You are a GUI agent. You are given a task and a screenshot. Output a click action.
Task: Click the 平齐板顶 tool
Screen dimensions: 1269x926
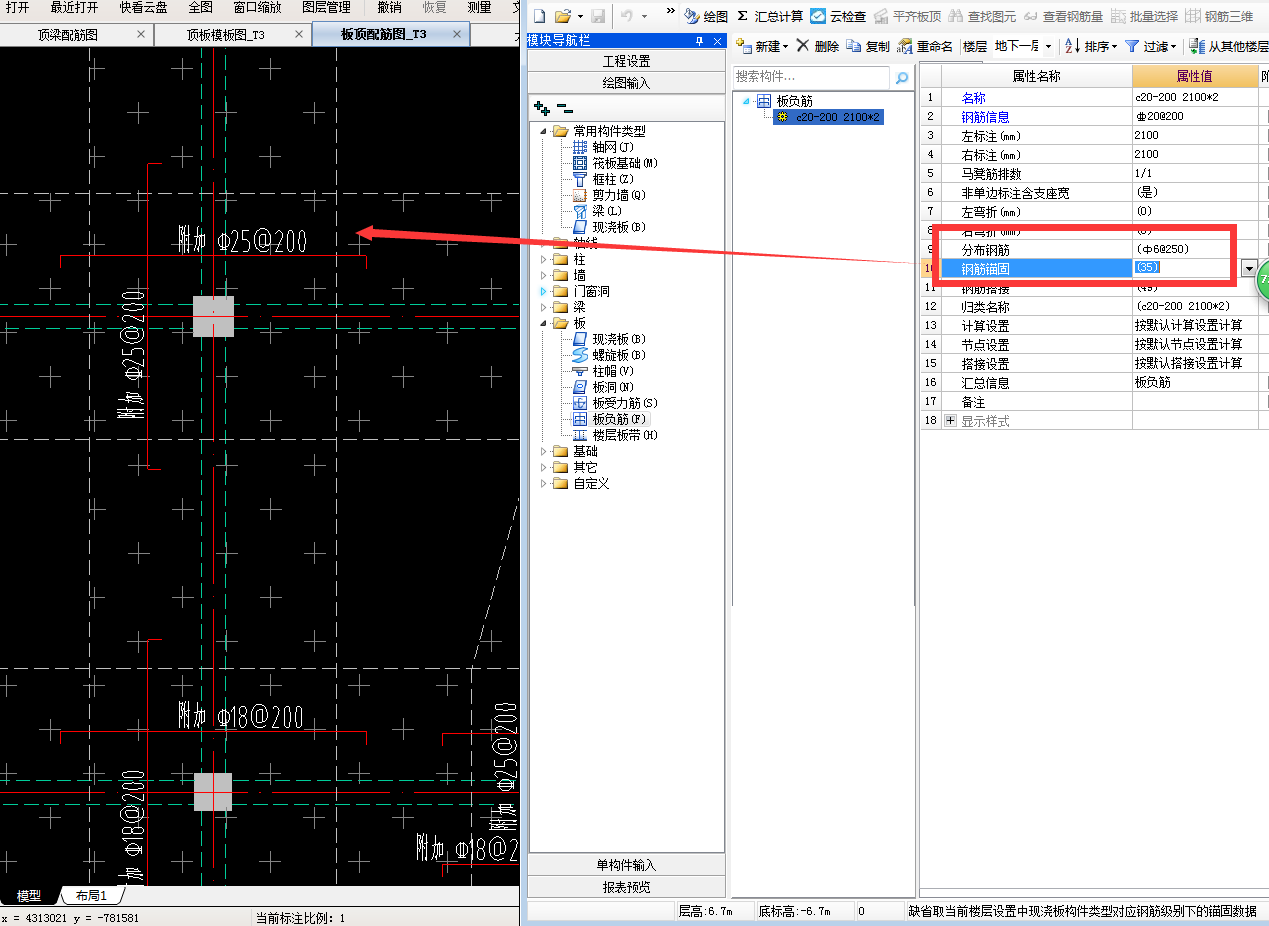(x=907, y=16)
